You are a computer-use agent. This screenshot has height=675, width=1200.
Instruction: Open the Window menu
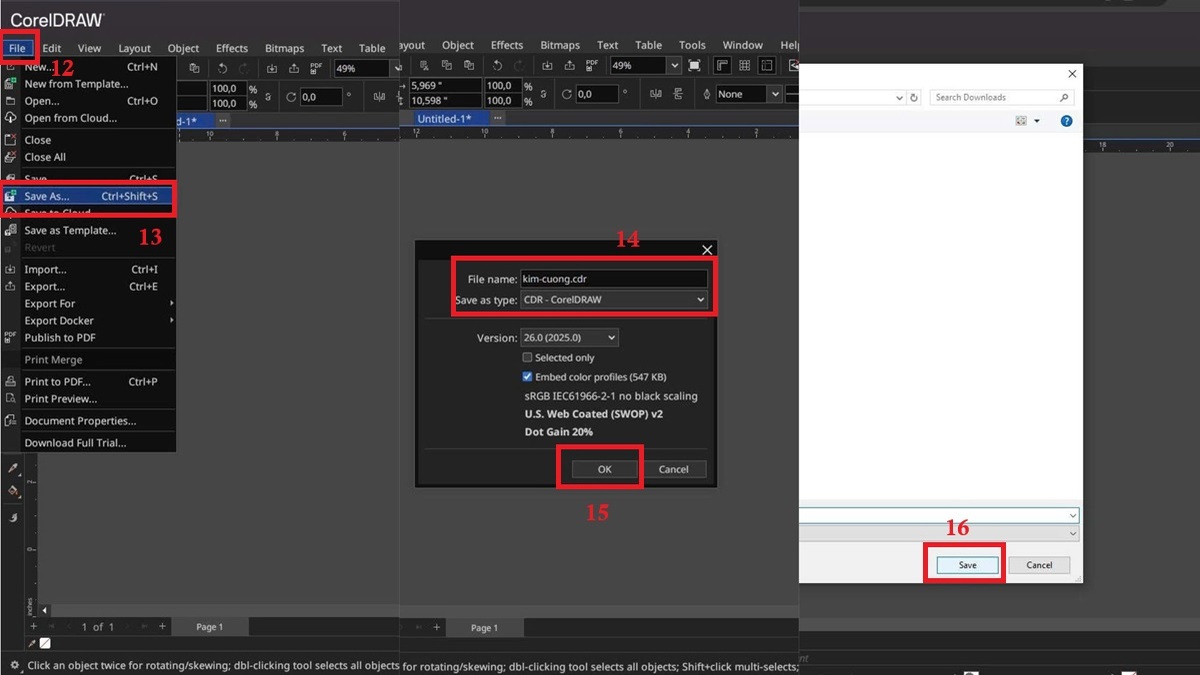click(743, 45)
